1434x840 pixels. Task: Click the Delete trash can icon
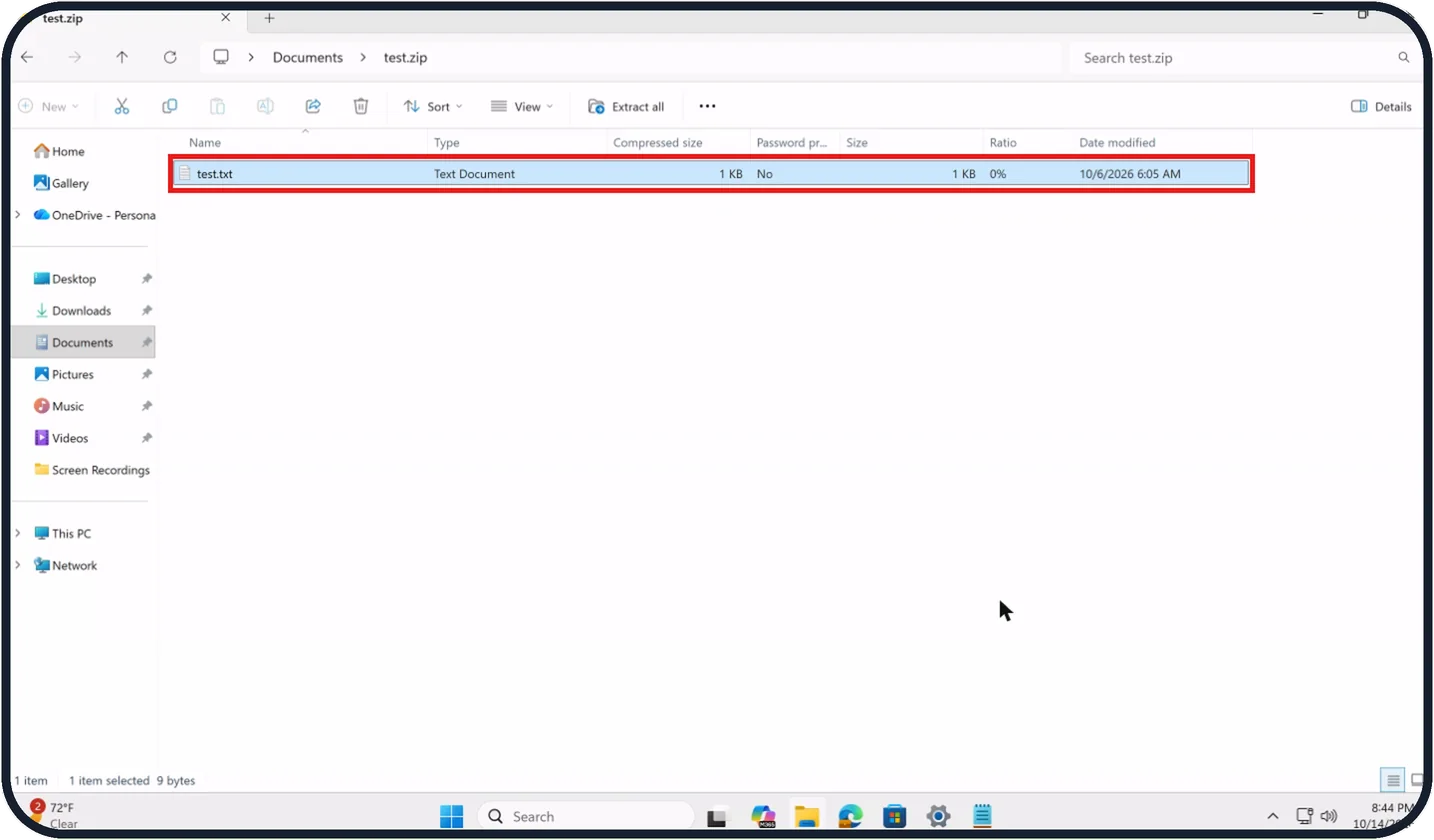(x=361, y=106)
